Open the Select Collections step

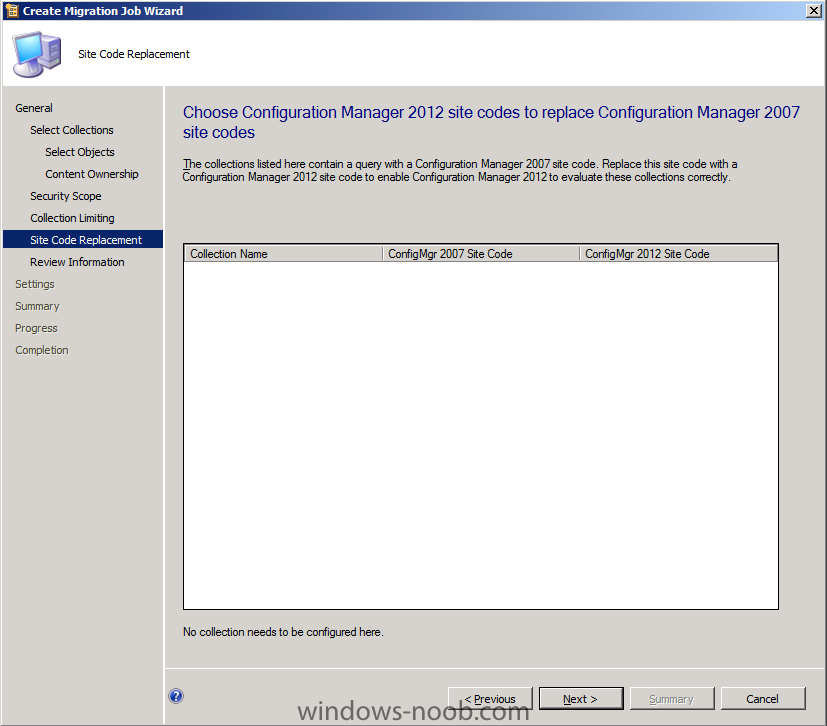pos(72,130)
